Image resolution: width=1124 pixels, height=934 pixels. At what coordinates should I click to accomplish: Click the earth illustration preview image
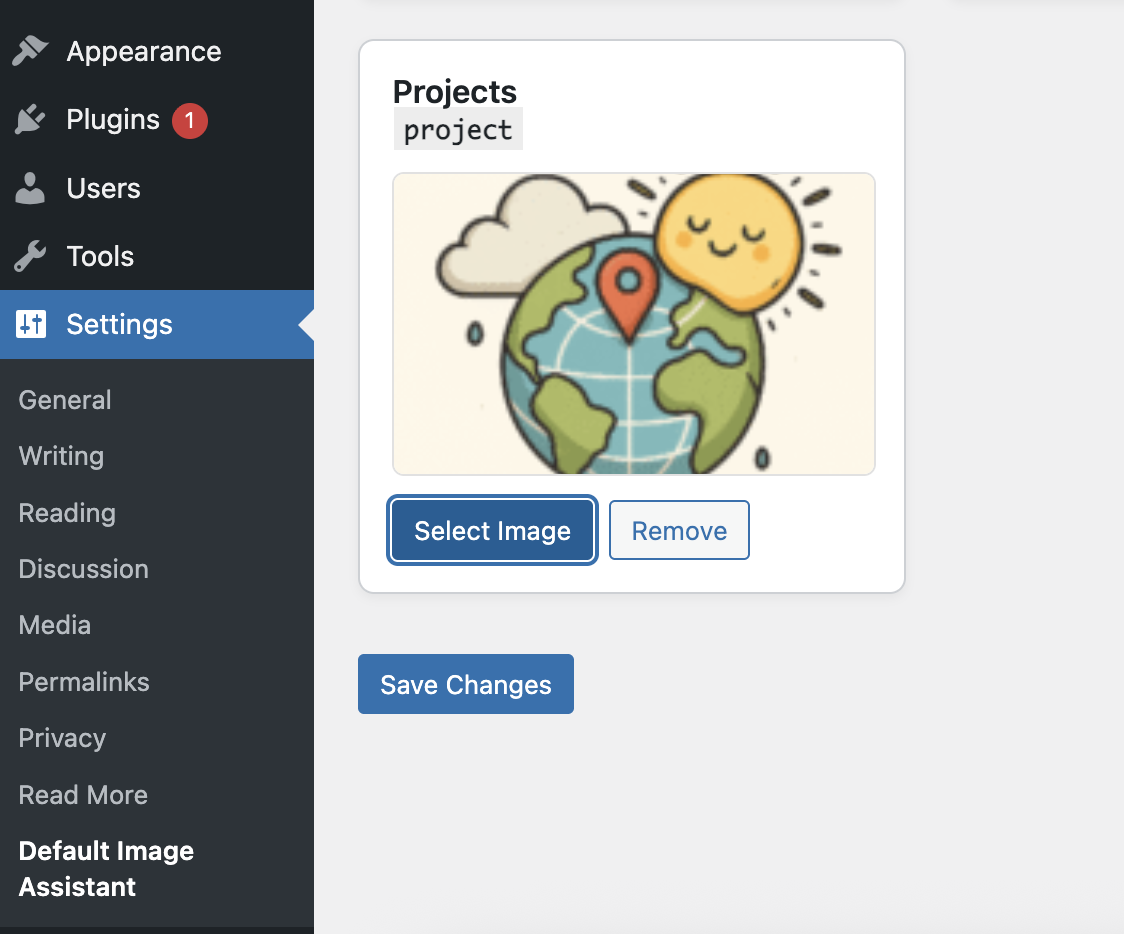pos(634,323)
